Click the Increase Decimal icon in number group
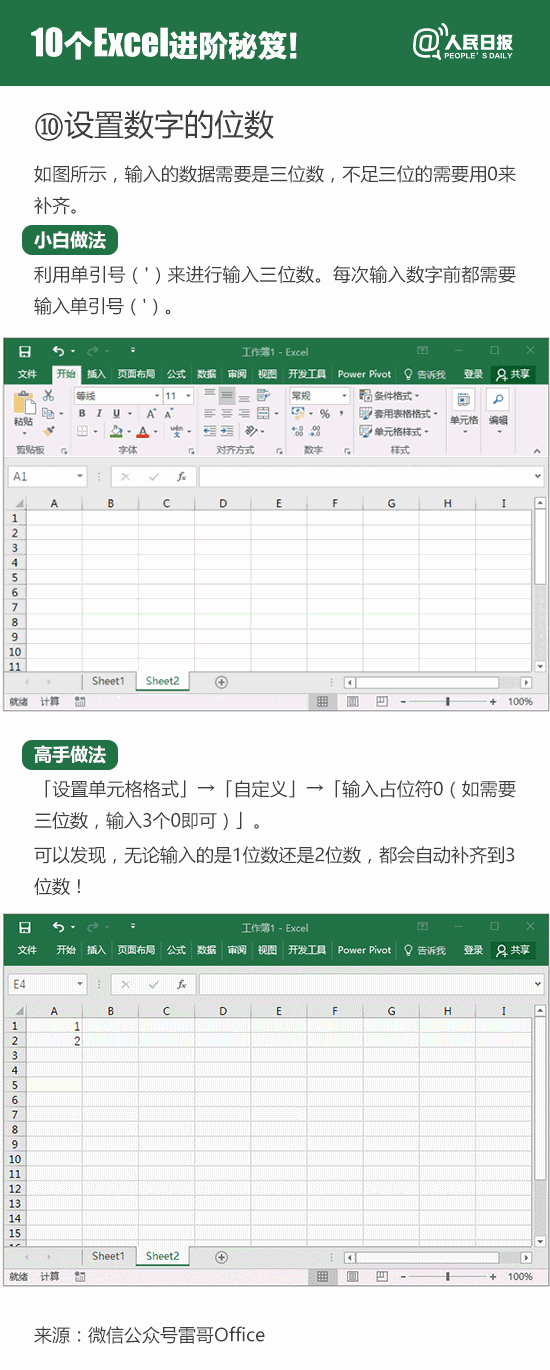 (297, 431)
